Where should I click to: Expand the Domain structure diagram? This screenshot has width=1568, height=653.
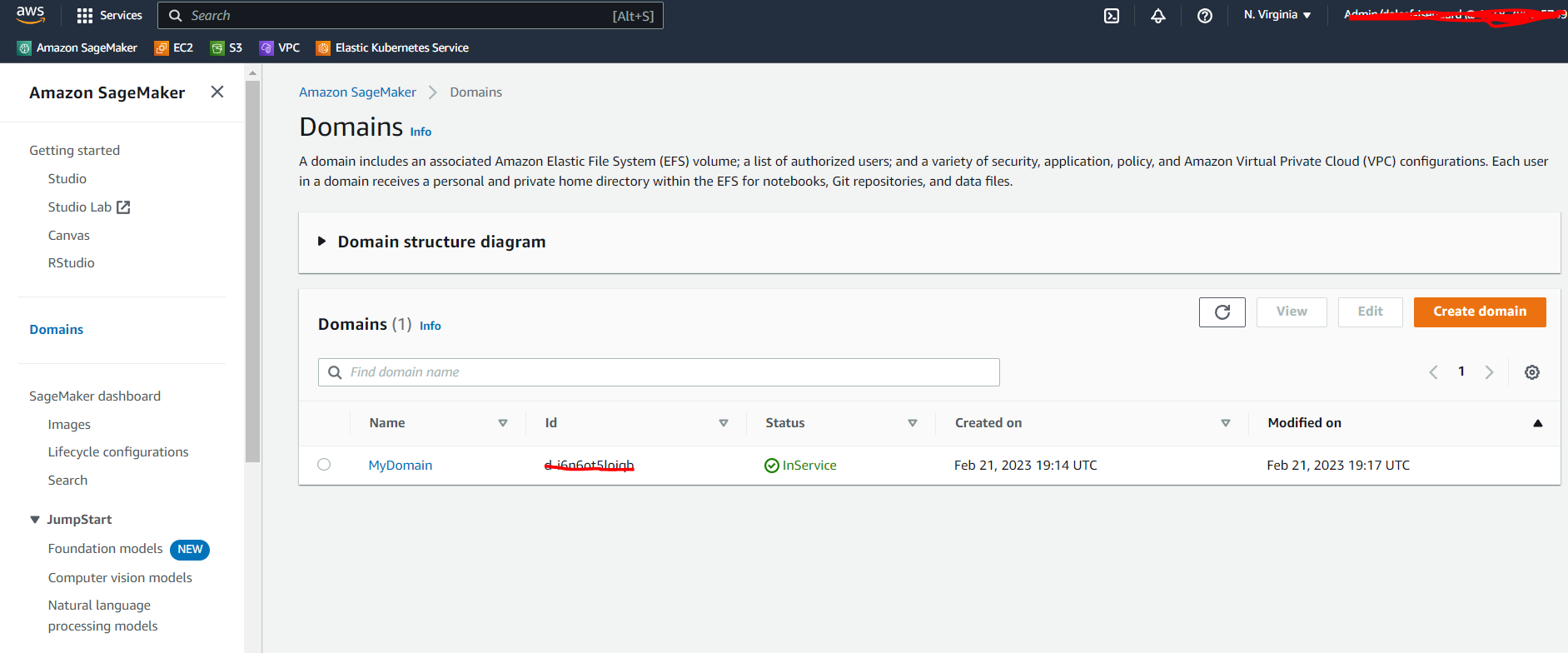tap(321, 242)
